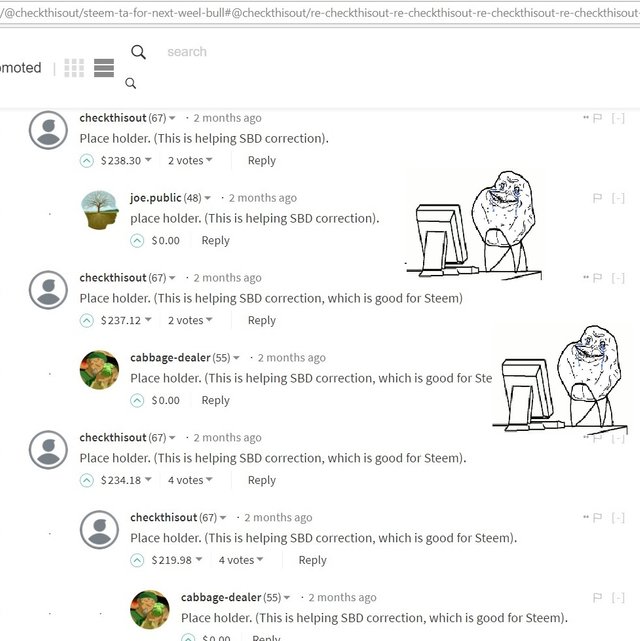Image resolution: width=640 pixels, height=641 pixels.
Task: Flag the joe.public comment
Action: click(x=597, y=198)
